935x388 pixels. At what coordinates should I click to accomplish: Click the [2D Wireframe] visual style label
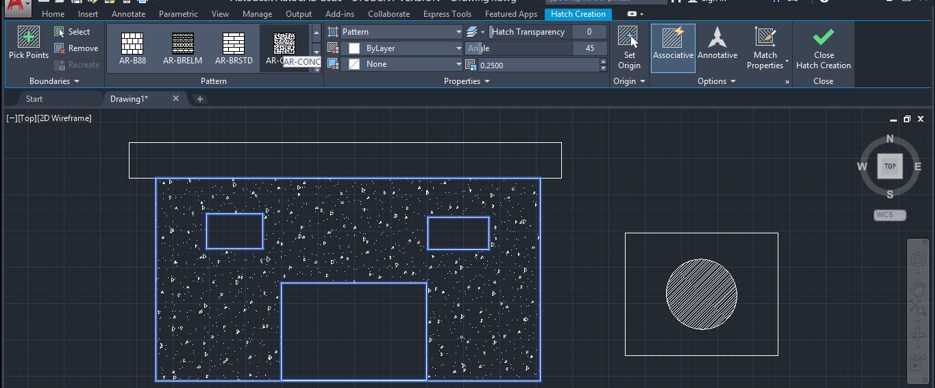64,119
